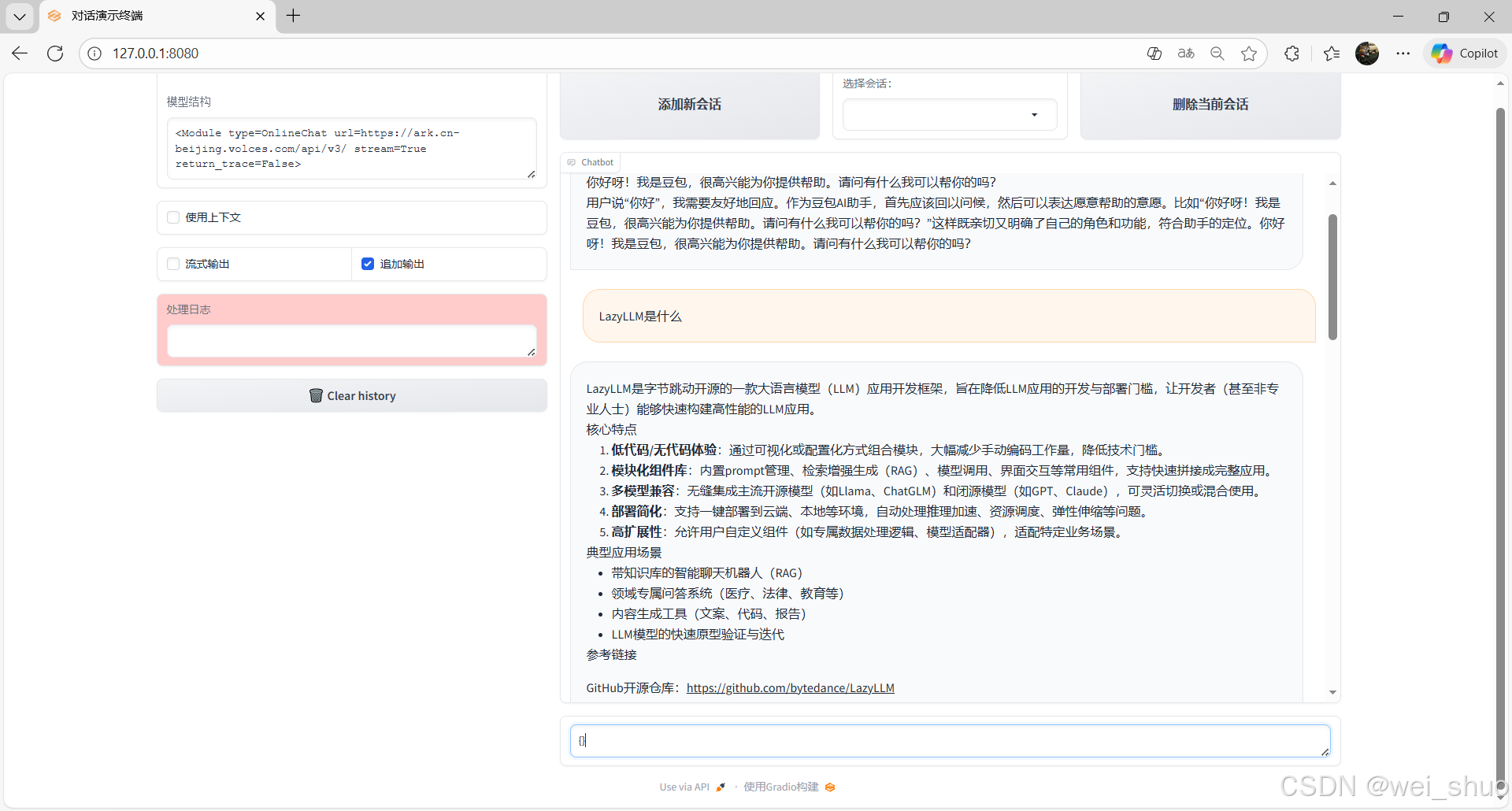Screen dimensions: 1512x811
Task: Click the Use via API link
Action: pyautogui.click(x=692, y=787)
